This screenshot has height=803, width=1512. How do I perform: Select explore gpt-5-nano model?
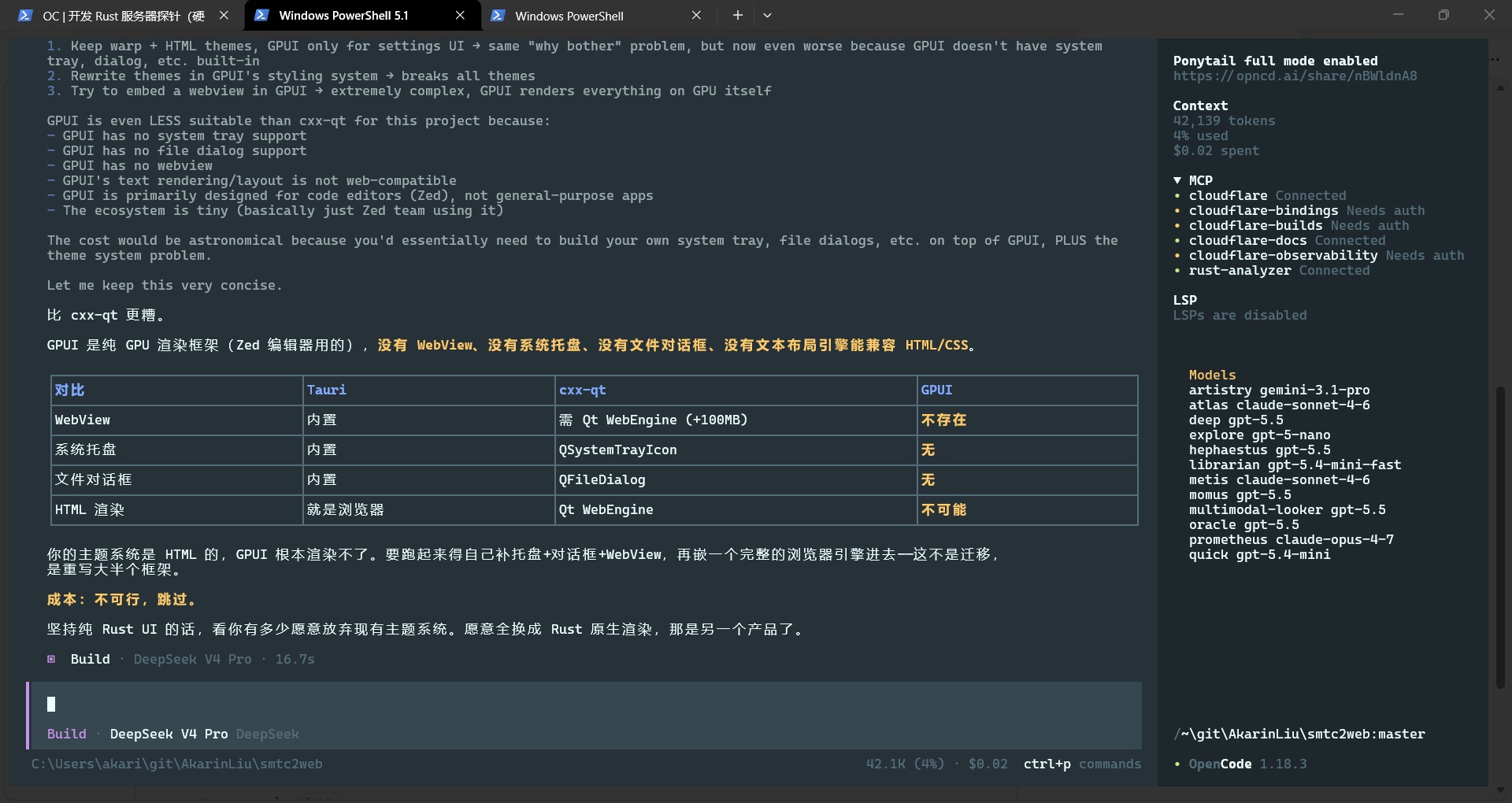point(1259,435)
